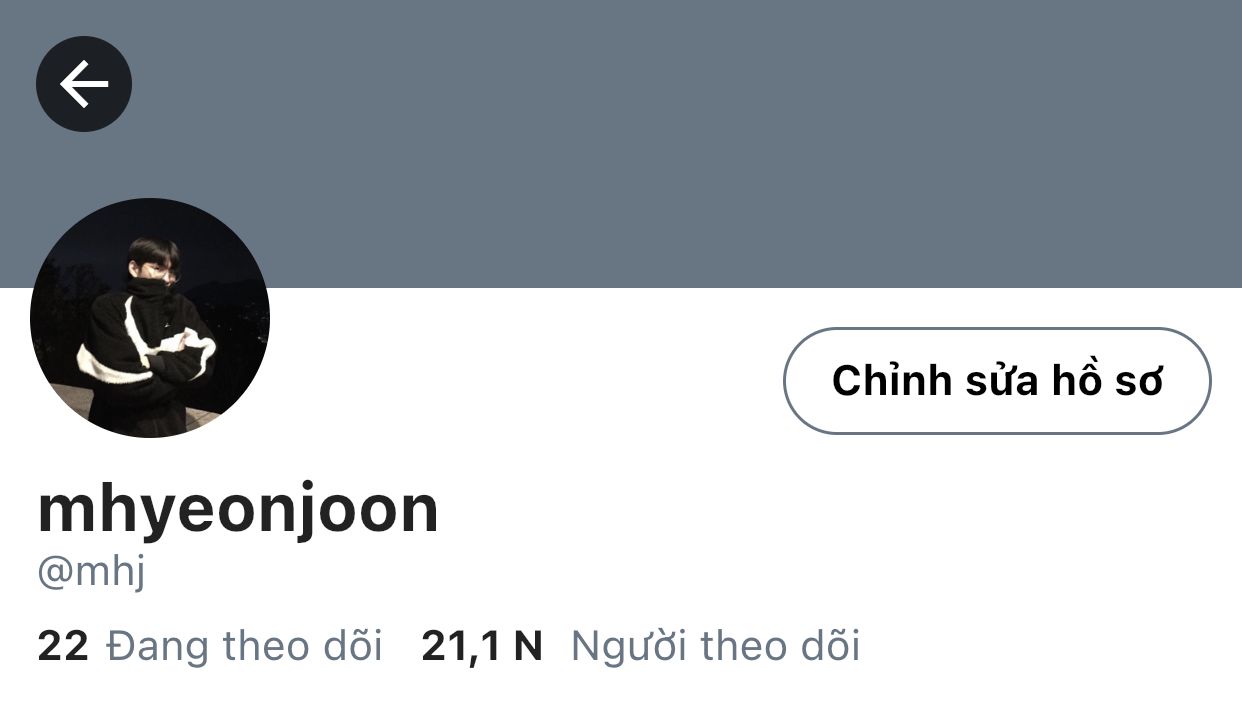Tap the white arrow in the header
Screen dimensions: 1242x713
[x=84, y=84]
